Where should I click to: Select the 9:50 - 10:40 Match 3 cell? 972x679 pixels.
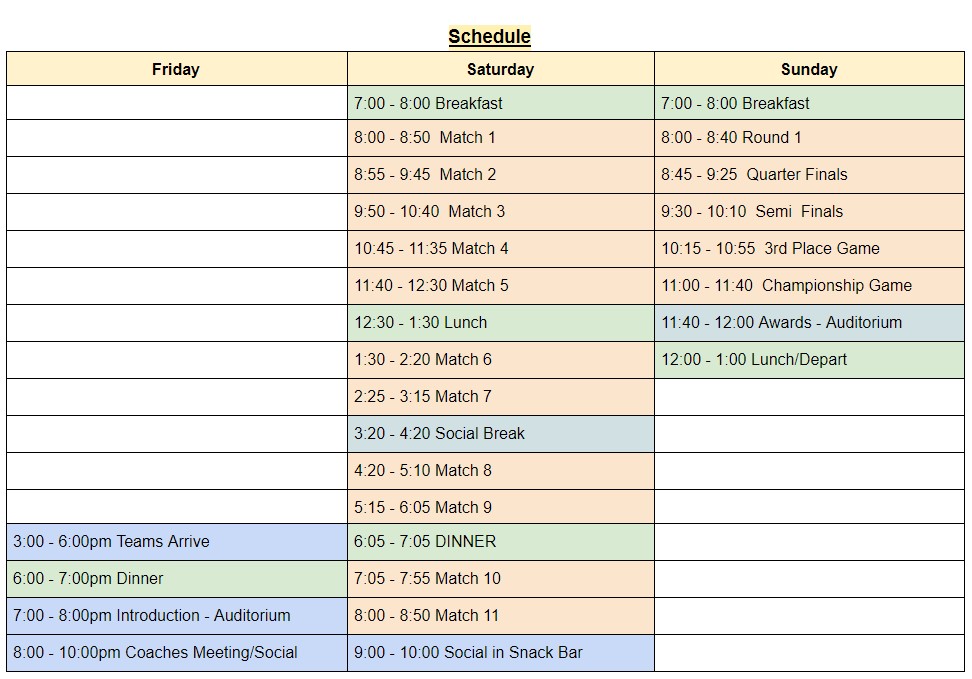[501, 211]
